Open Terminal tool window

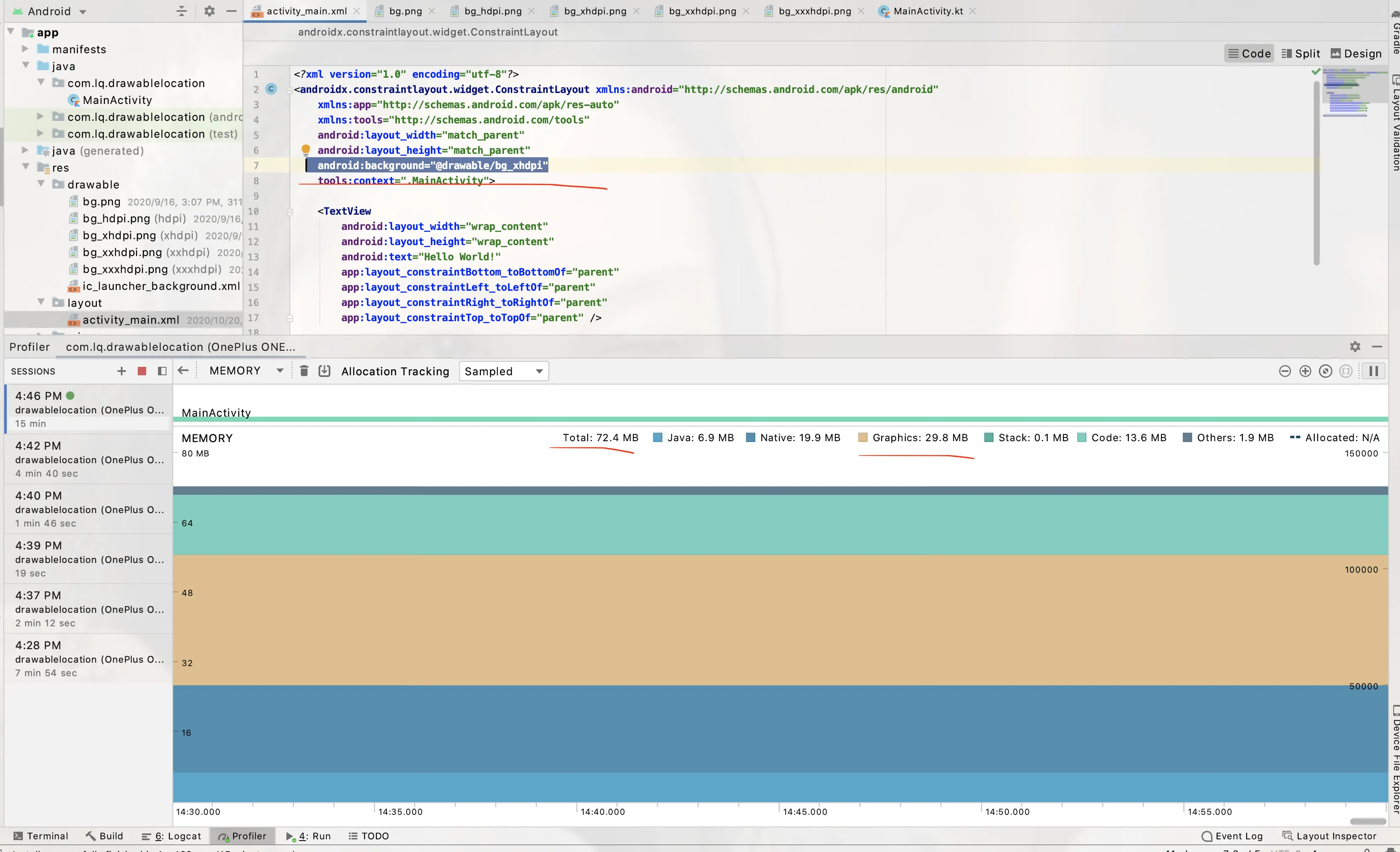(40, 836)
